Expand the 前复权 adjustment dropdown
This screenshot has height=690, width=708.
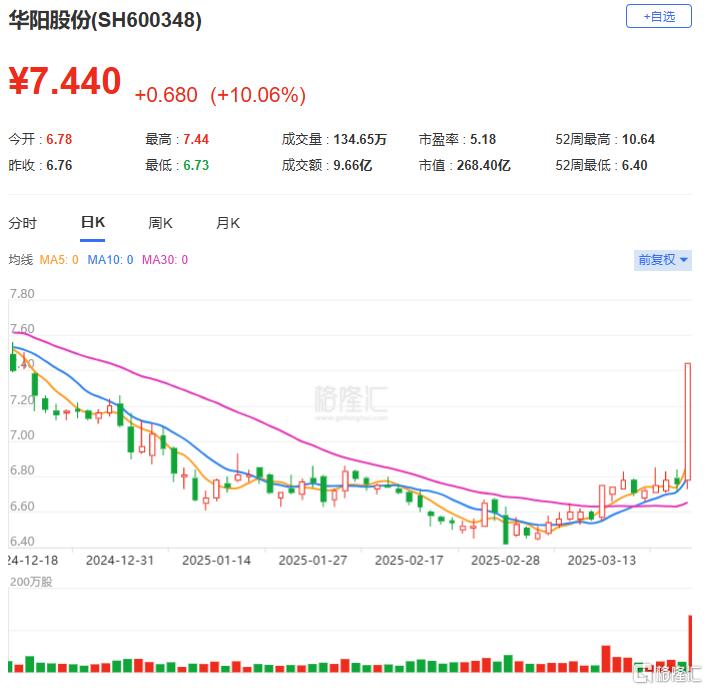pyautogui.click(x=662, y=260)
